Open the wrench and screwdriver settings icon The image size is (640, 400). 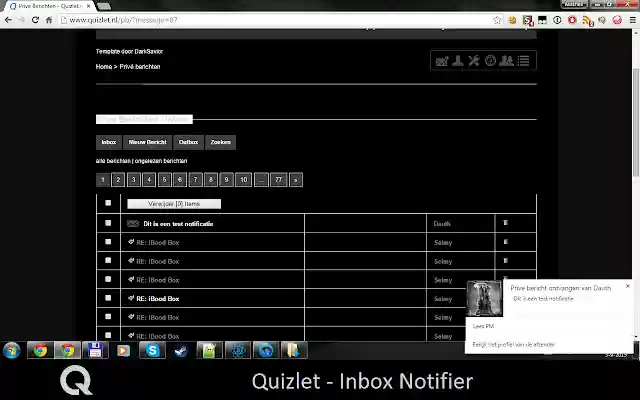point(474,61)
